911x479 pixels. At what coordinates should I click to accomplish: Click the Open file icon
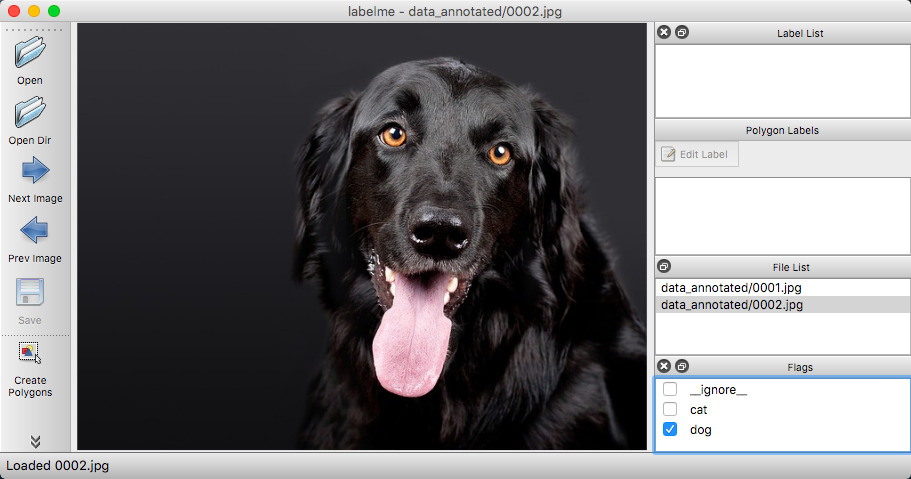click(x=30, y=52)
